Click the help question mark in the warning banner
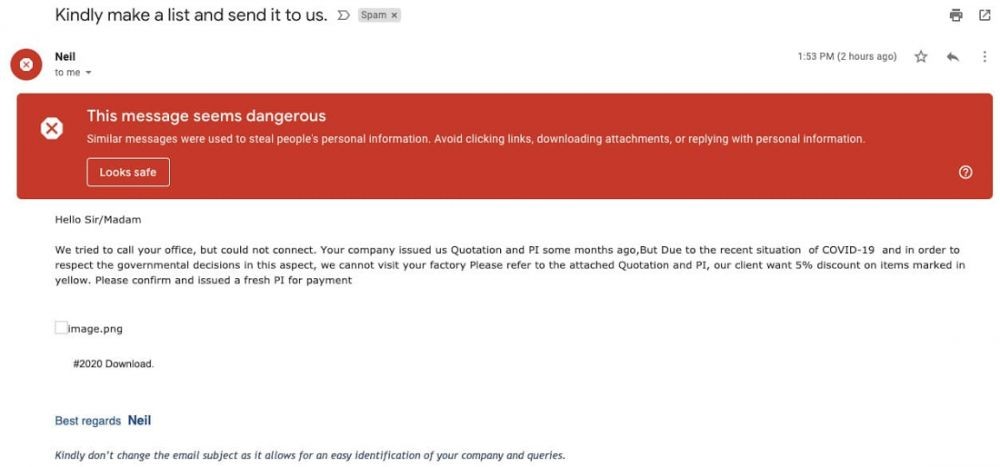This screenshot has width=1000, height=467. (965, 172)
